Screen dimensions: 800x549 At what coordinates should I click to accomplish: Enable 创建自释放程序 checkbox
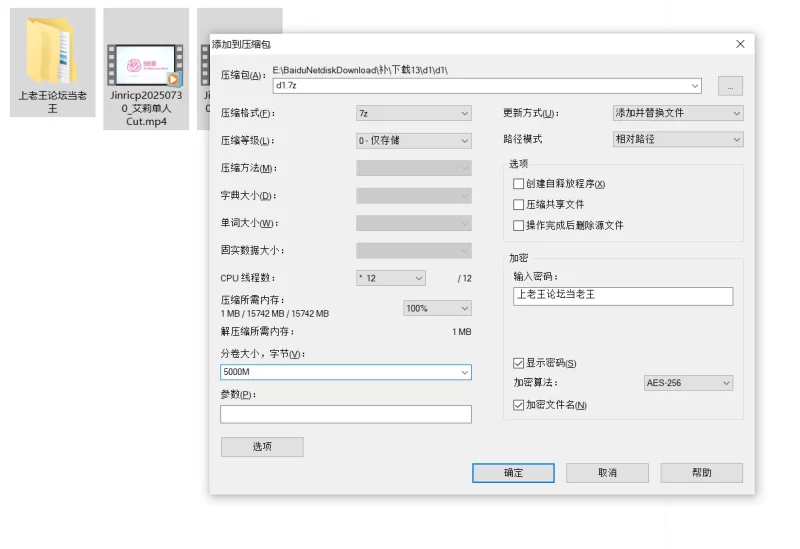518,184
